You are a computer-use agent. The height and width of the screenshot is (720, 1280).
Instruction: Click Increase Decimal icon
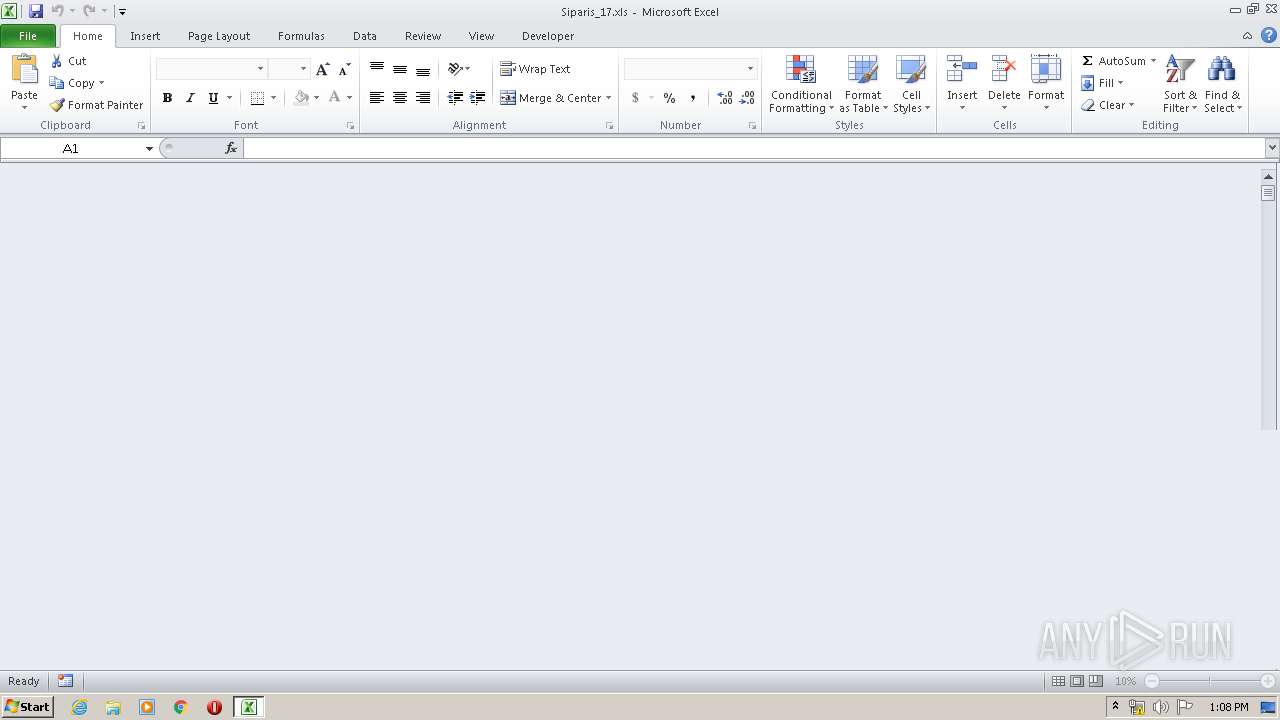pos(725,98)
